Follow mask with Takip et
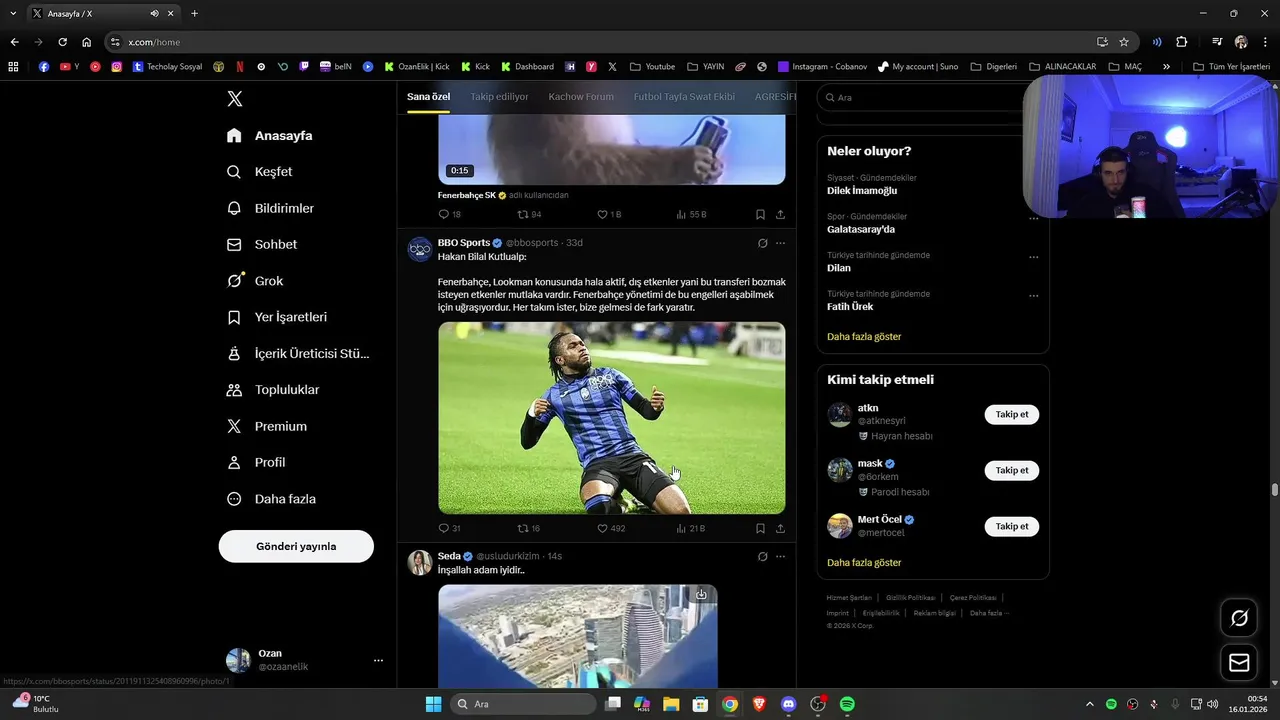 click(1011, 470)
